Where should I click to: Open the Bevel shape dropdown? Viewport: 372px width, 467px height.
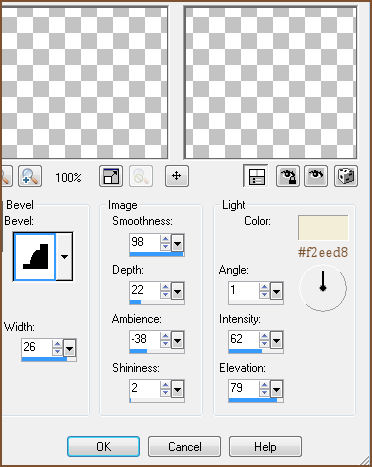pyautogui.click(x=64, y=257)
